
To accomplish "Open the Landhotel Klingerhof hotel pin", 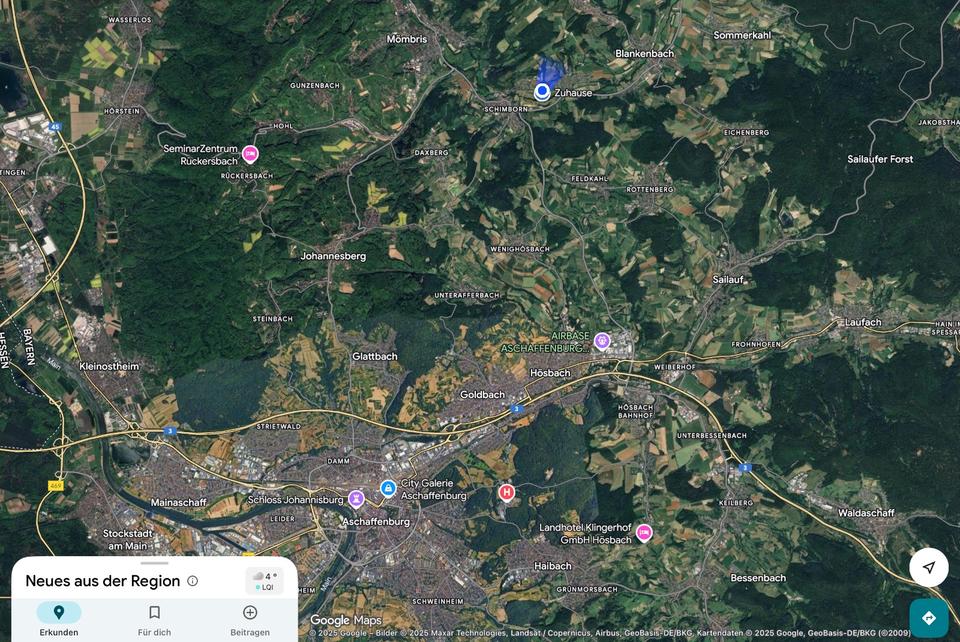I will tap(644, 532).
